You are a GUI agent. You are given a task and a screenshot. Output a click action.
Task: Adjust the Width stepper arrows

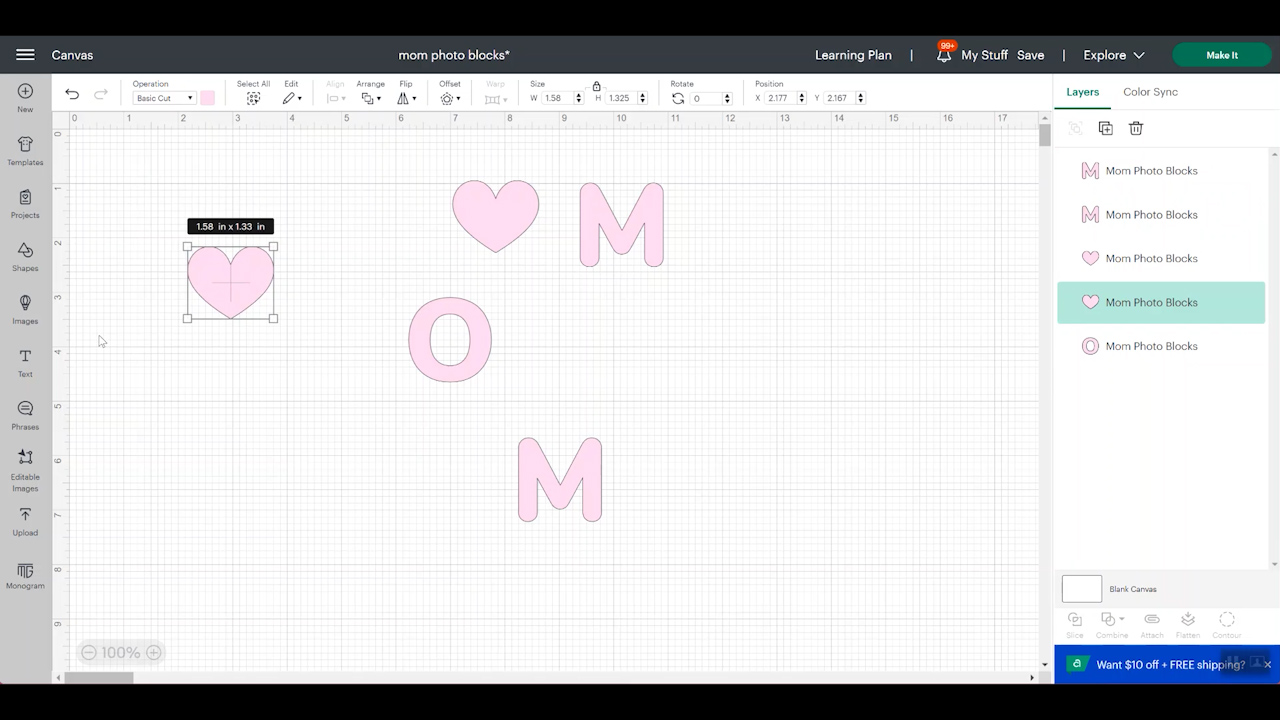[x=579, y=98]
